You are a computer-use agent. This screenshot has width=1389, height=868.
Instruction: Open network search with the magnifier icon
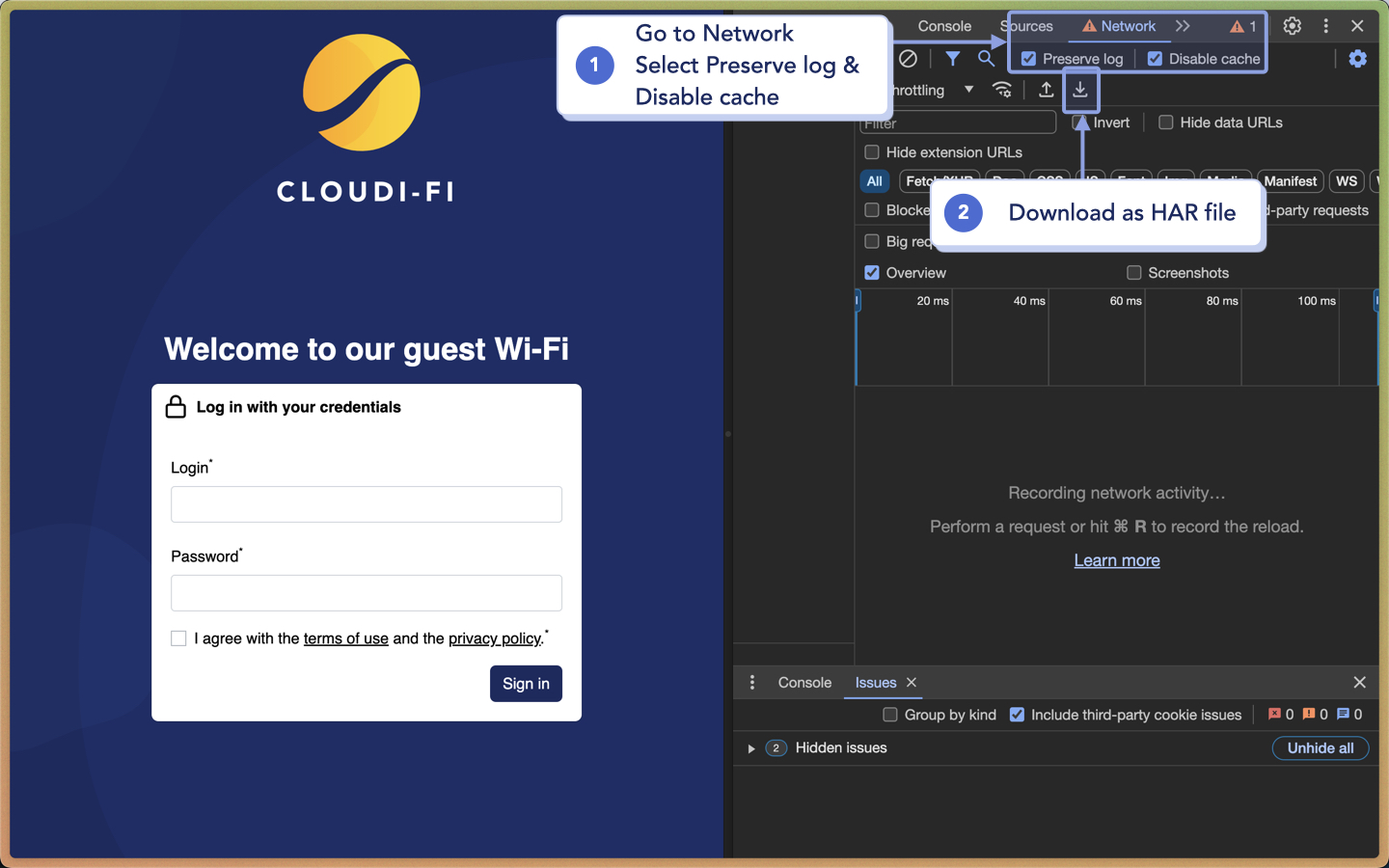tap(986, 59)
